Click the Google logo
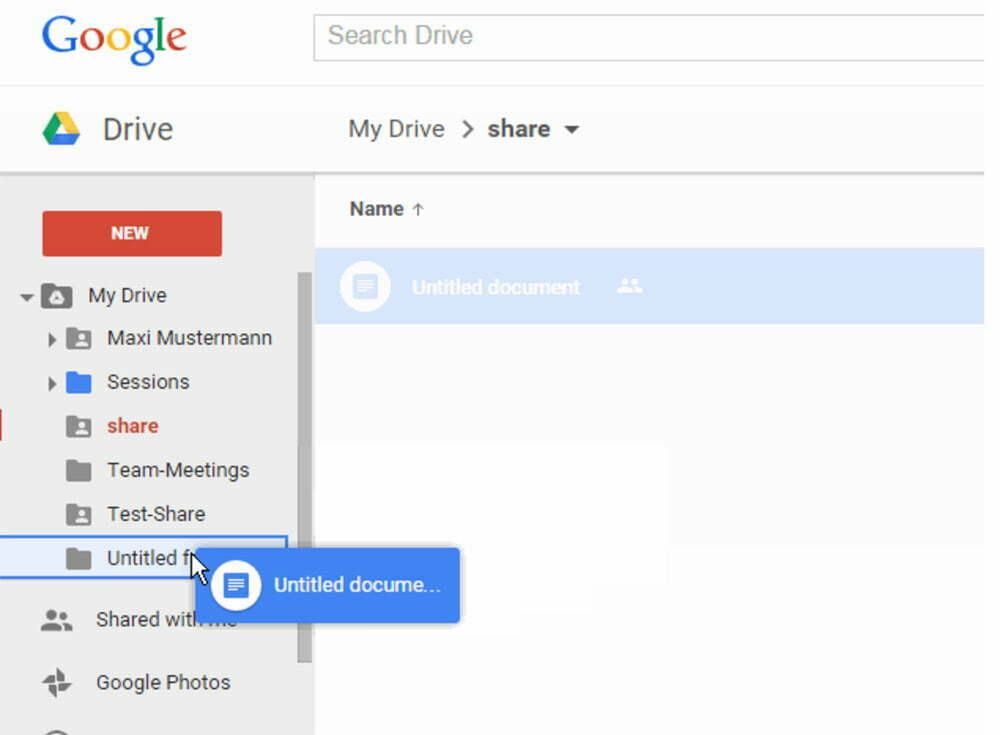Viewport: 1000px width, 735px height. 114,38
